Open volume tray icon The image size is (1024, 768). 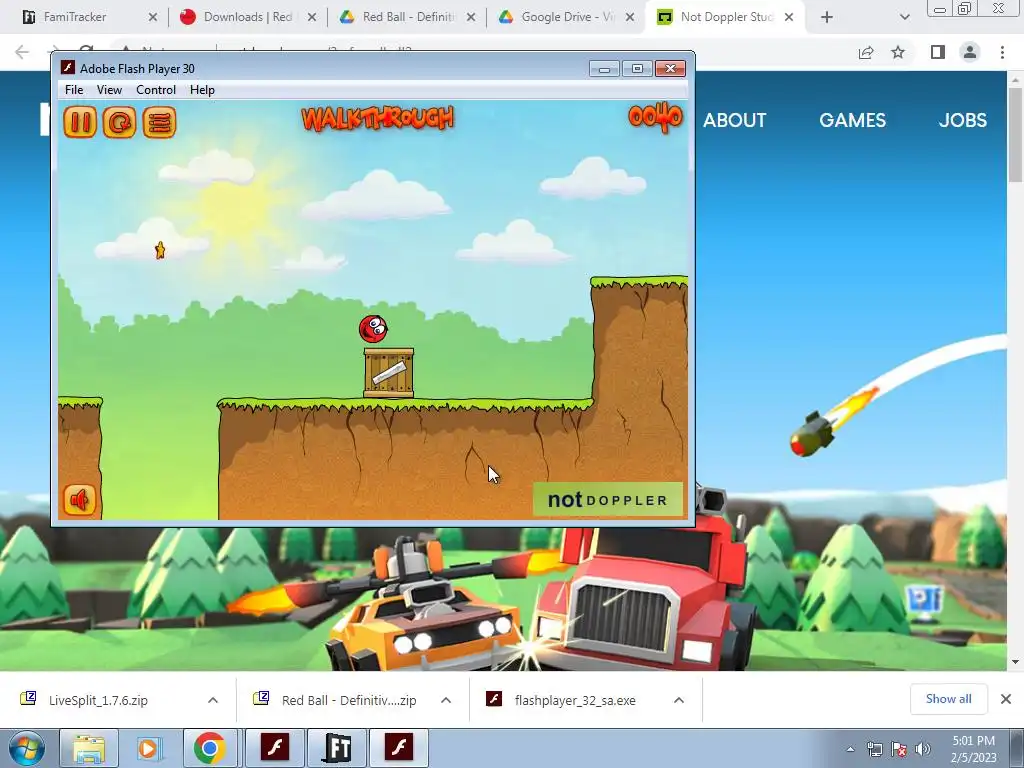coord(923,749)
